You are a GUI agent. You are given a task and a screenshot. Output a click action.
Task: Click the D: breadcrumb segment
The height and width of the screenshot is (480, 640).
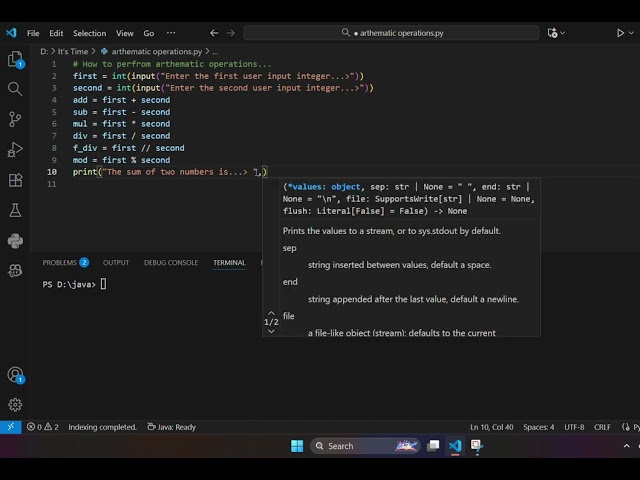pyautogui.click(x=44, y=51)
